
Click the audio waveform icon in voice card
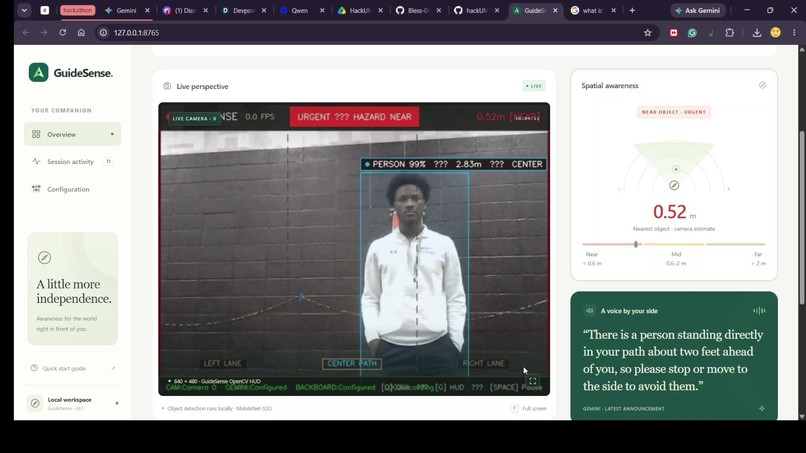click(x=759, y=311)
